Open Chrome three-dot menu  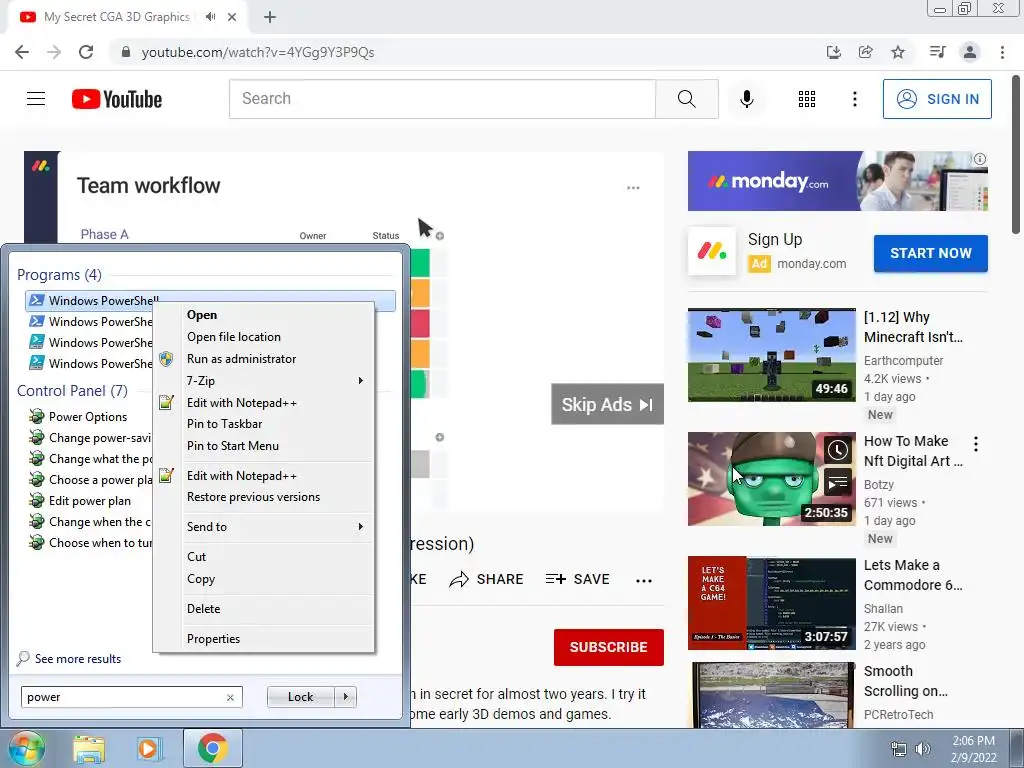[x=1002, y=52]
